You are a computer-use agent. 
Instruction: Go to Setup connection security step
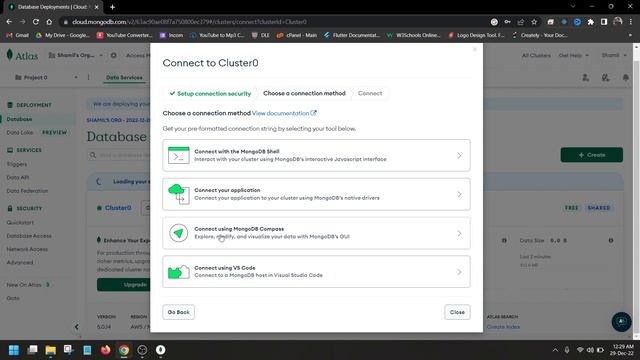click(x=210, y=93)
